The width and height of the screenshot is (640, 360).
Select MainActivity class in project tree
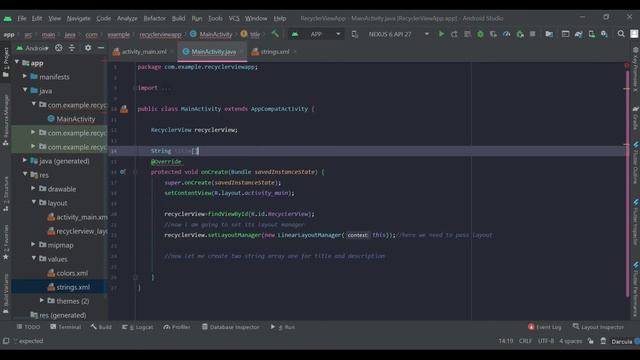pyautogui.click(x=72, y=119)
